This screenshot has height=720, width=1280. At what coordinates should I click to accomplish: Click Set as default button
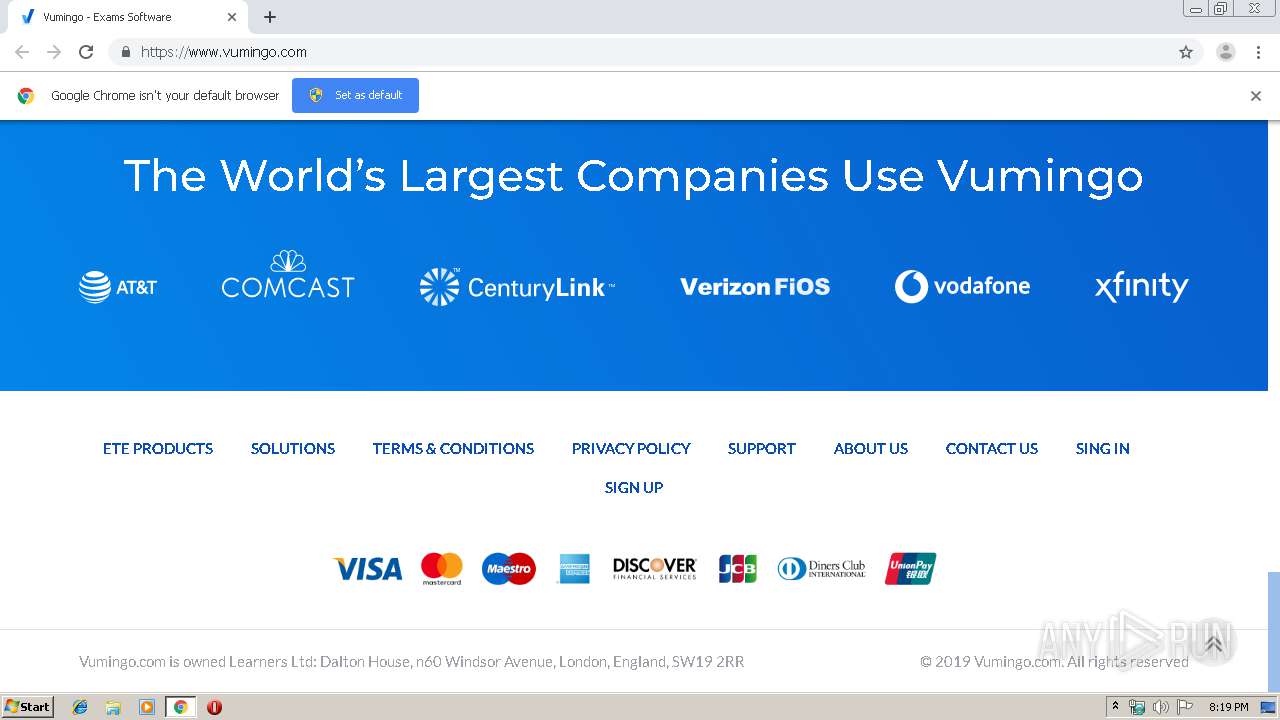pos(355,96)
